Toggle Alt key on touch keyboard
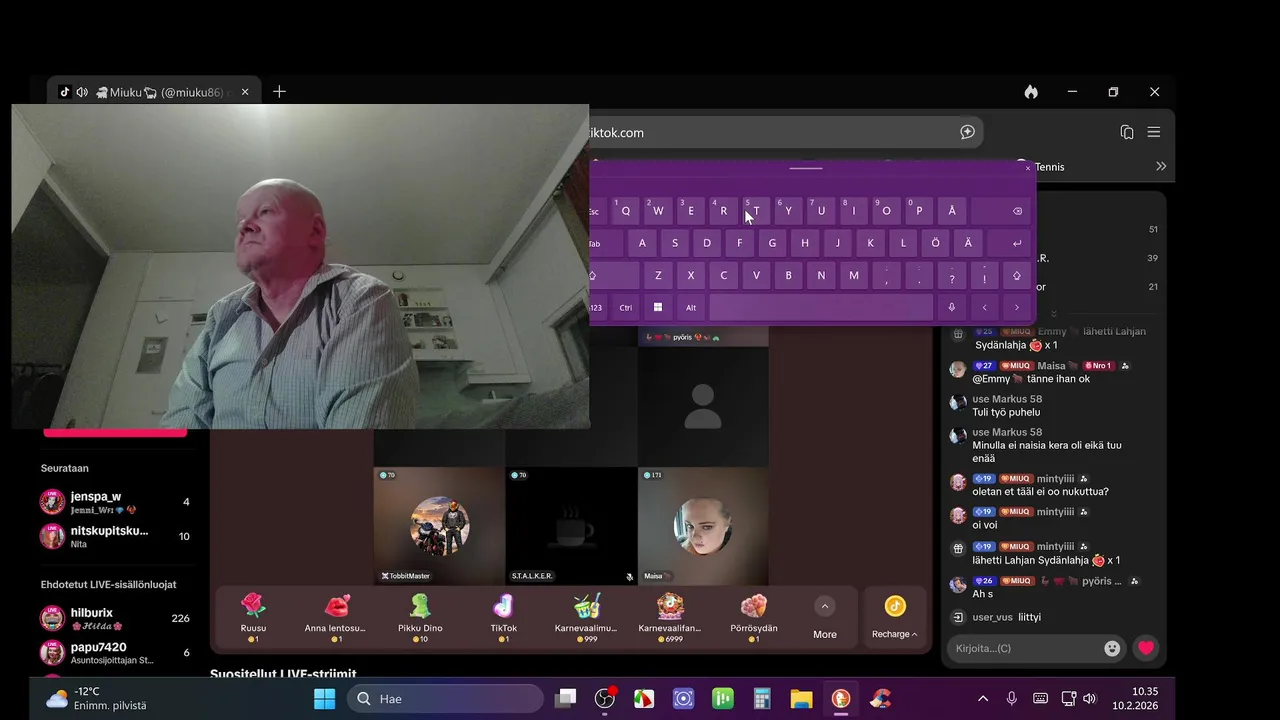The image size is (1280, 720). pos(691,307)
